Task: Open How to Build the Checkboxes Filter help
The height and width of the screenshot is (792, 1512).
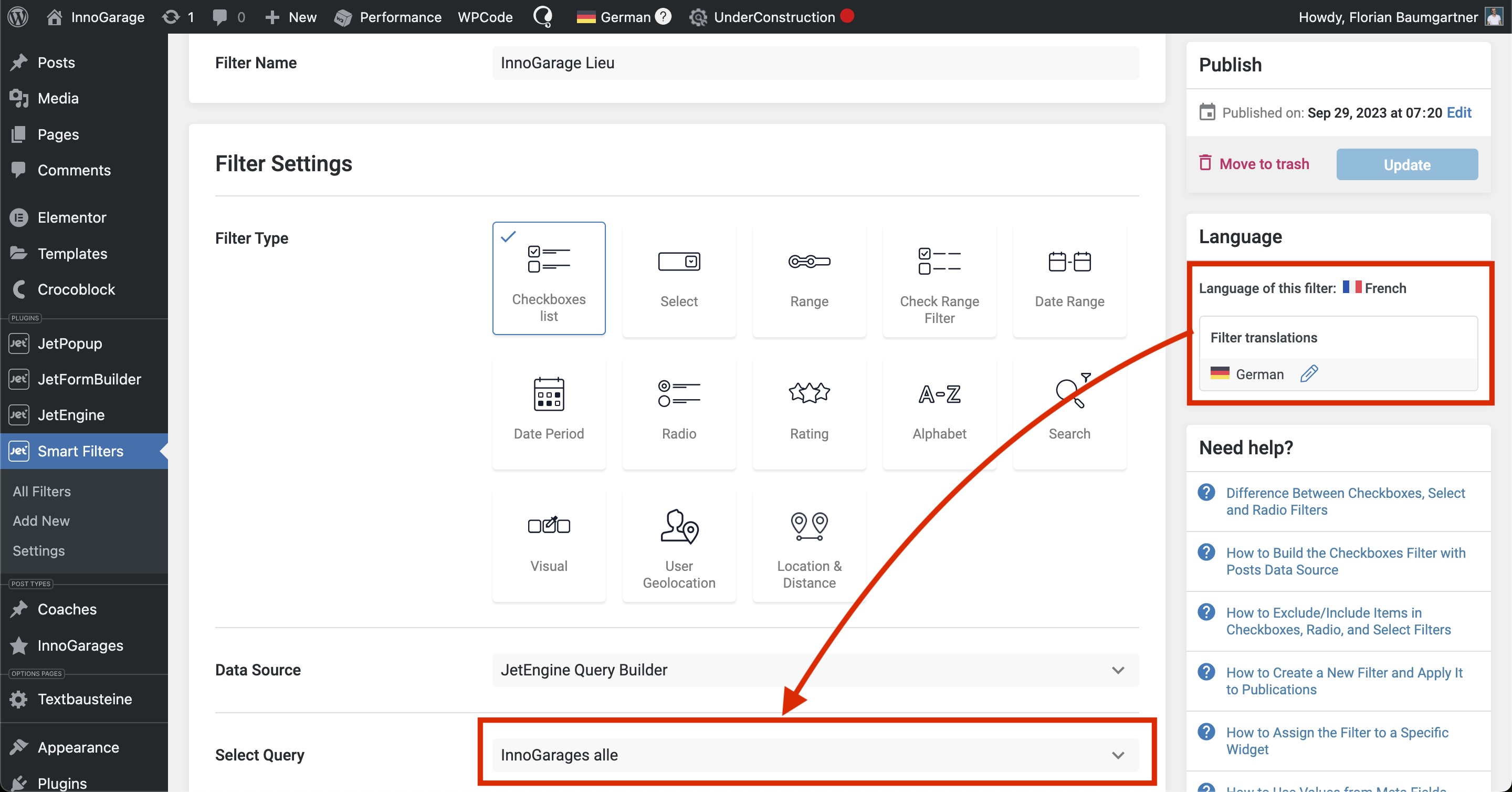Action: [1345, 561]
